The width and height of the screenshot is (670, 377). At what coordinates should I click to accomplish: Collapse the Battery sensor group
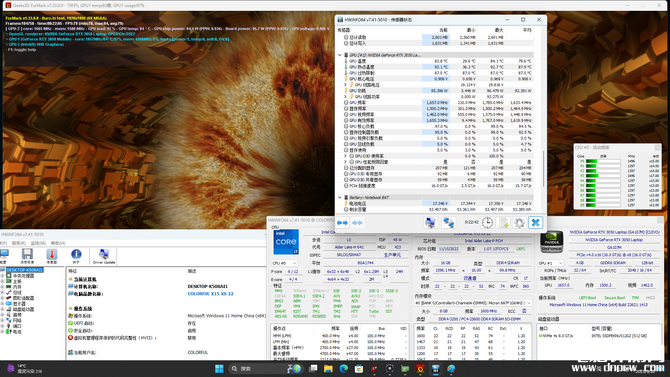pos(340,197)
